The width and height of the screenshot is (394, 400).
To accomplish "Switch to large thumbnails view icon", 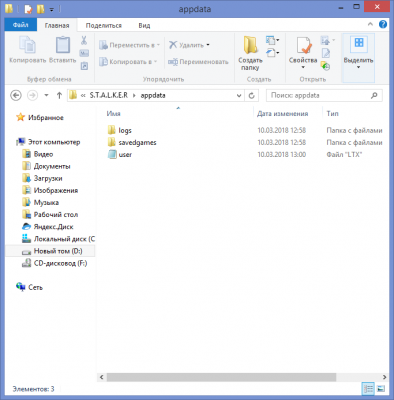I will 381,389.
